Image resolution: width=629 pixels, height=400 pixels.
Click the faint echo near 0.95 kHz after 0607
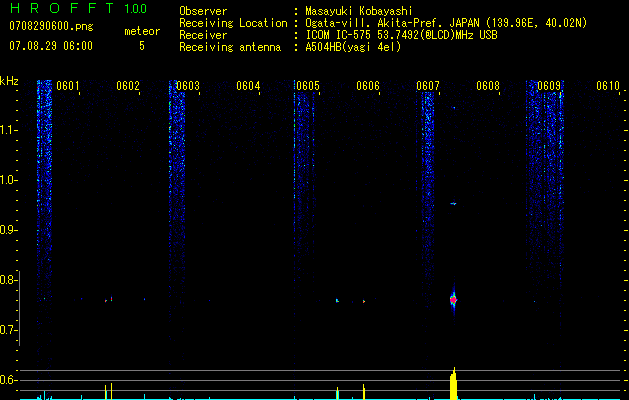[453, 204]
